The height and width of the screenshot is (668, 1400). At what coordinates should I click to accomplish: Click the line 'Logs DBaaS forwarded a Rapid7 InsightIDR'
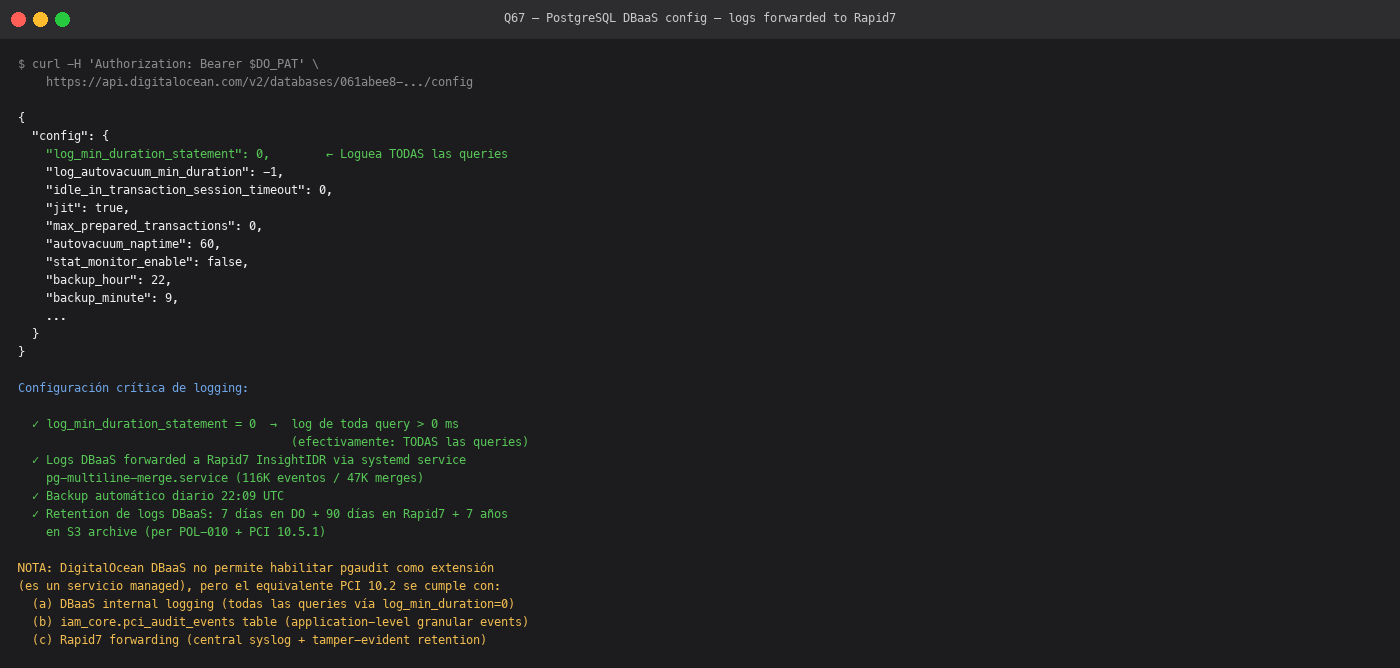[249, 460]
